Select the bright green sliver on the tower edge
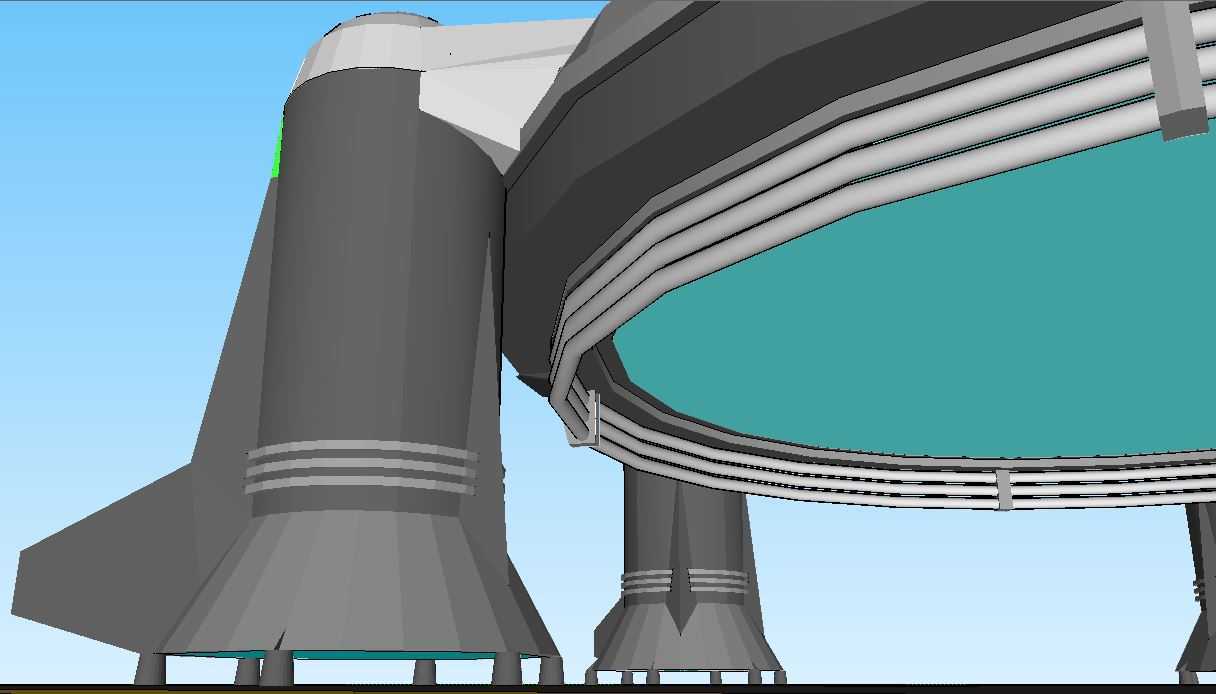The image size is (1216, 694). [x=279, y=148]
